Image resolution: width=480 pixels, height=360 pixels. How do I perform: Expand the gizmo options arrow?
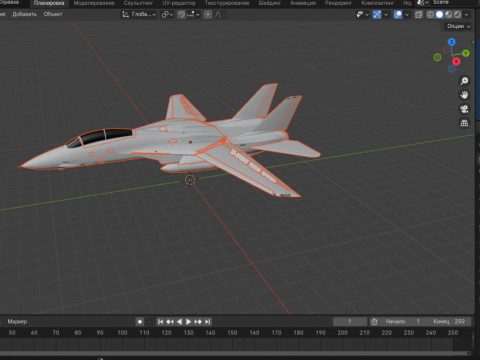point(386,15)
